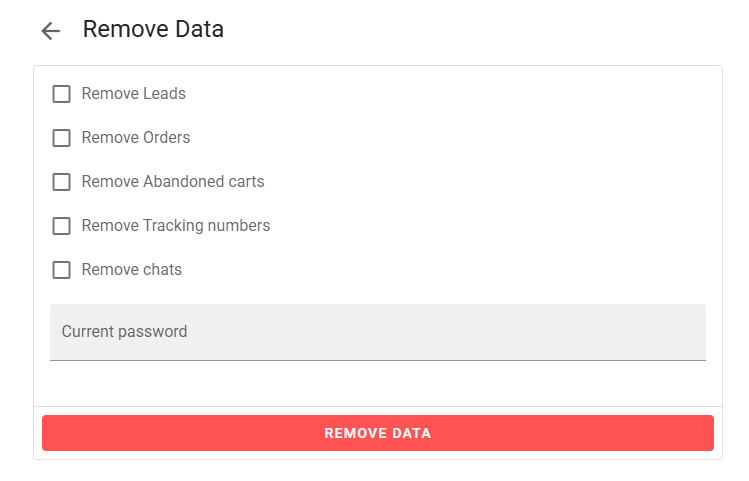749x481 pixels.
Task: Click the underline beneath the password field
Action: 378,360
